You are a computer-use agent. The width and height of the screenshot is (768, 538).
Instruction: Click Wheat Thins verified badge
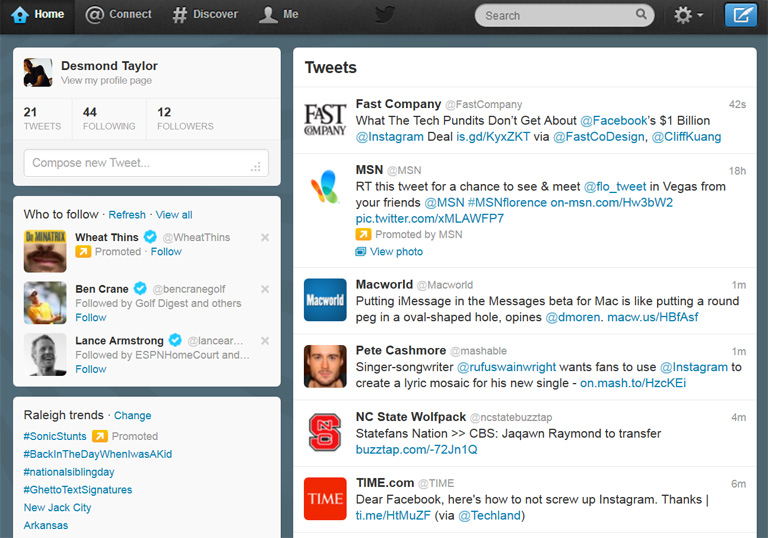150,237
